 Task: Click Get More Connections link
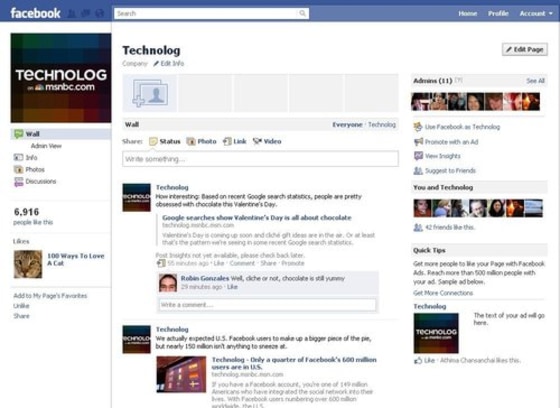443,293
